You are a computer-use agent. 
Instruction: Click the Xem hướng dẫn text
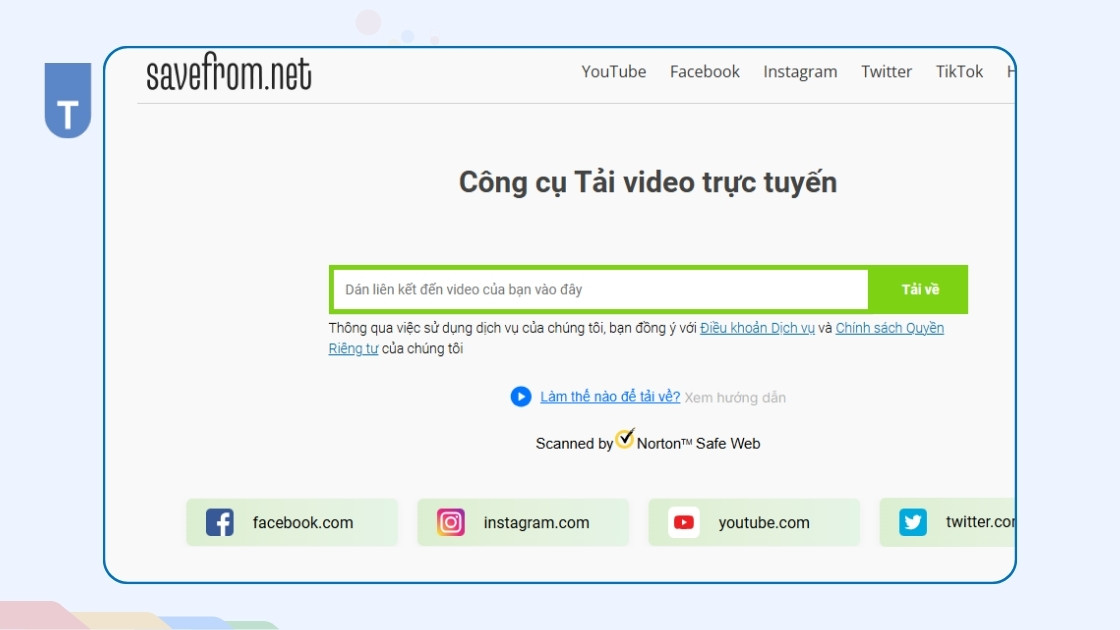click(735, 398)
